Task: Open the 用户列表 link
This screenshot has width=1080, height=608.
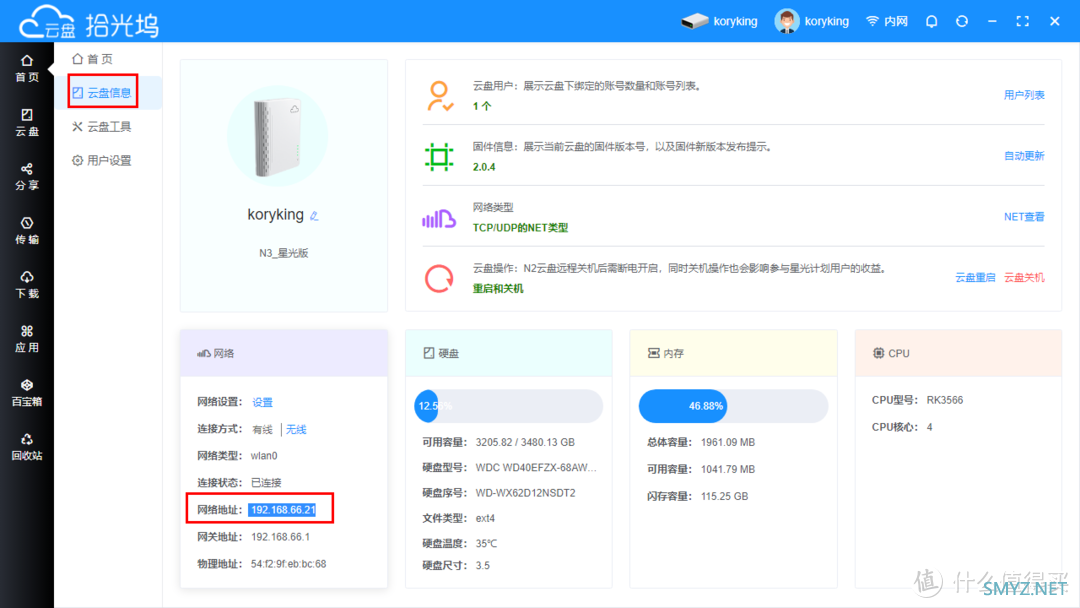Action: pos(1024,95)
